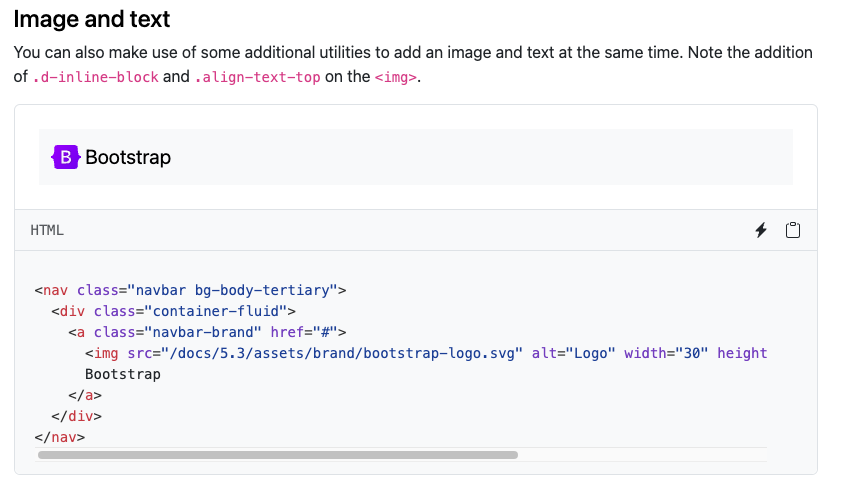Viewport: 841px width, 492px height.
Task: Click the closing </nav> tag line
Action: pyautogui.click(x=60, y=437)
